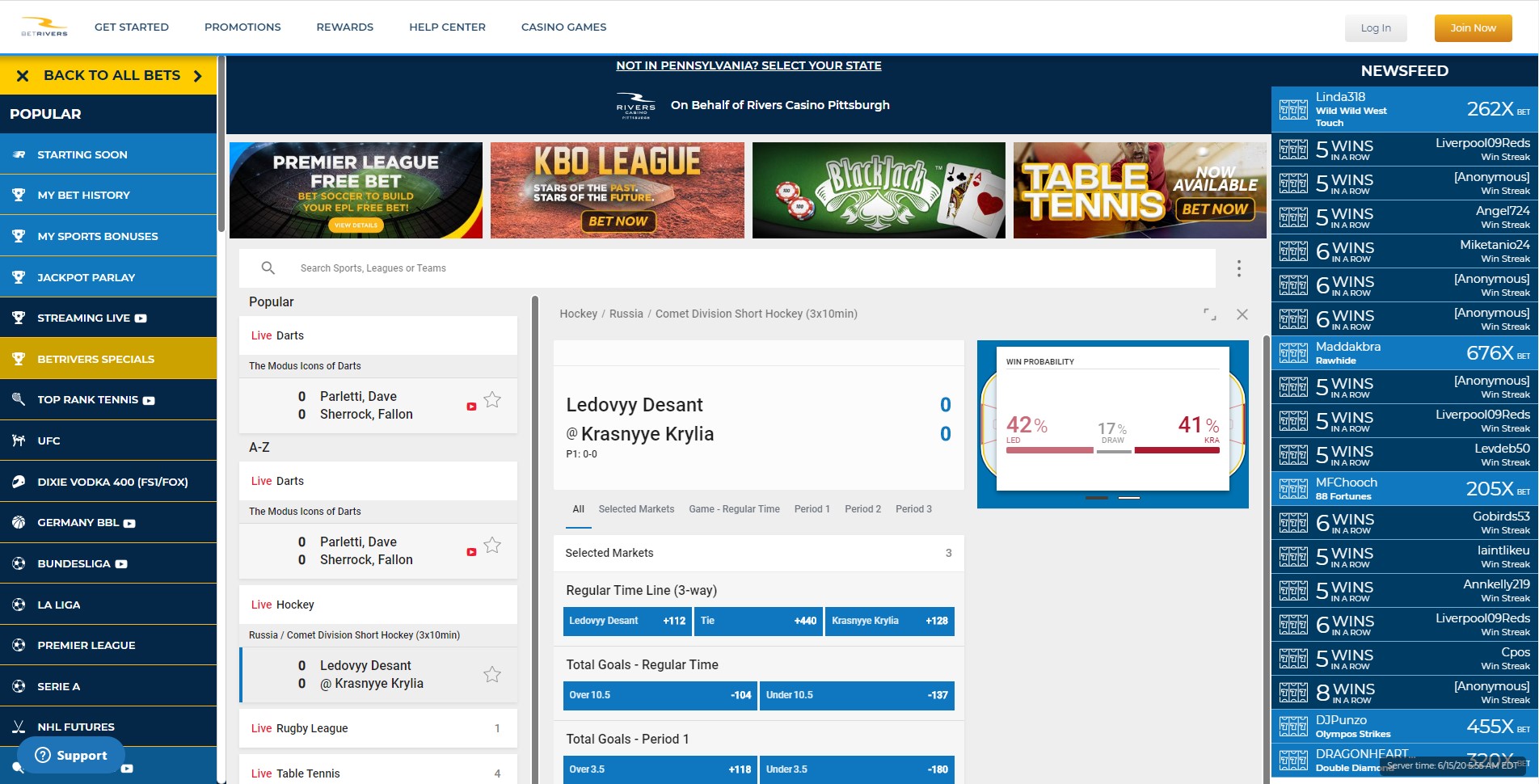1539x784 pixels.
Task: Select first win probability carousel dot
Action: [1097, 498]
